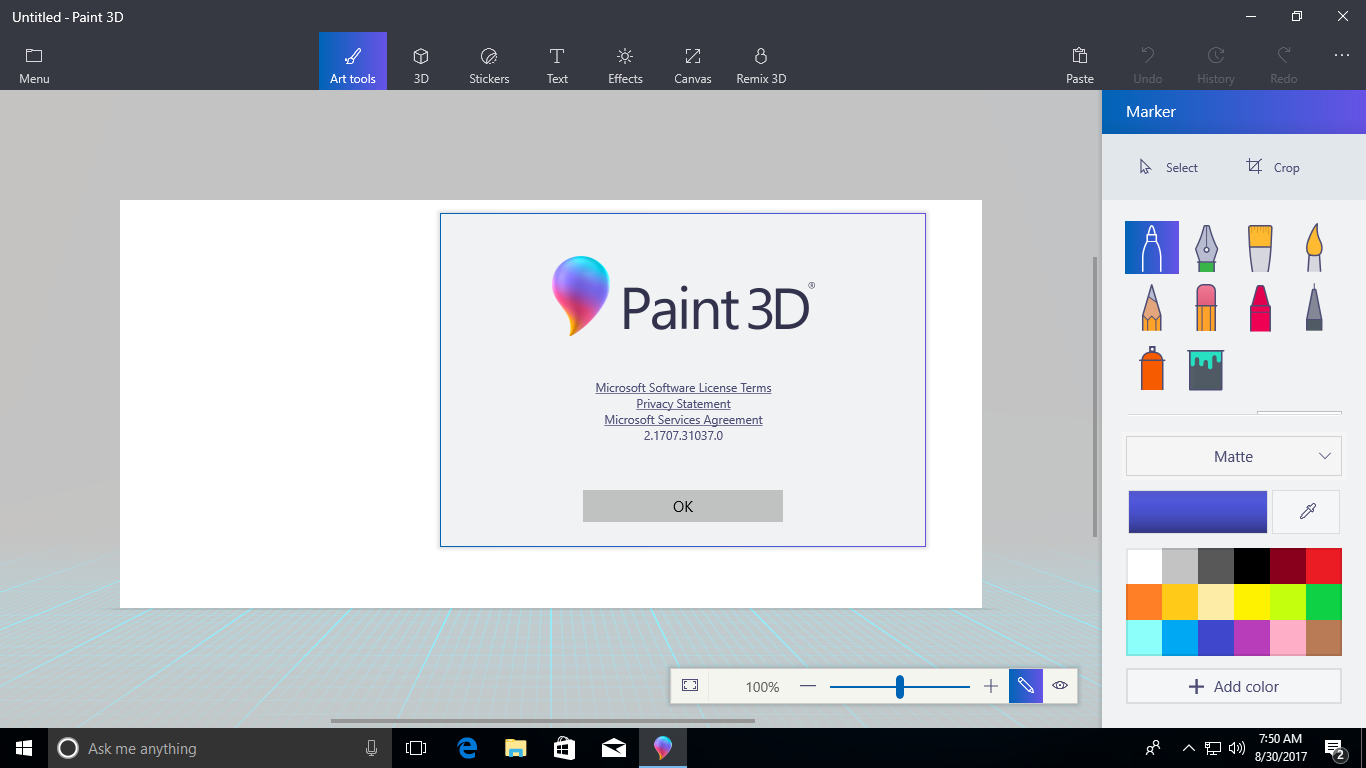Screen dimensions: 1366x768
Task: Select the Marker tool
Action: 1151,247
